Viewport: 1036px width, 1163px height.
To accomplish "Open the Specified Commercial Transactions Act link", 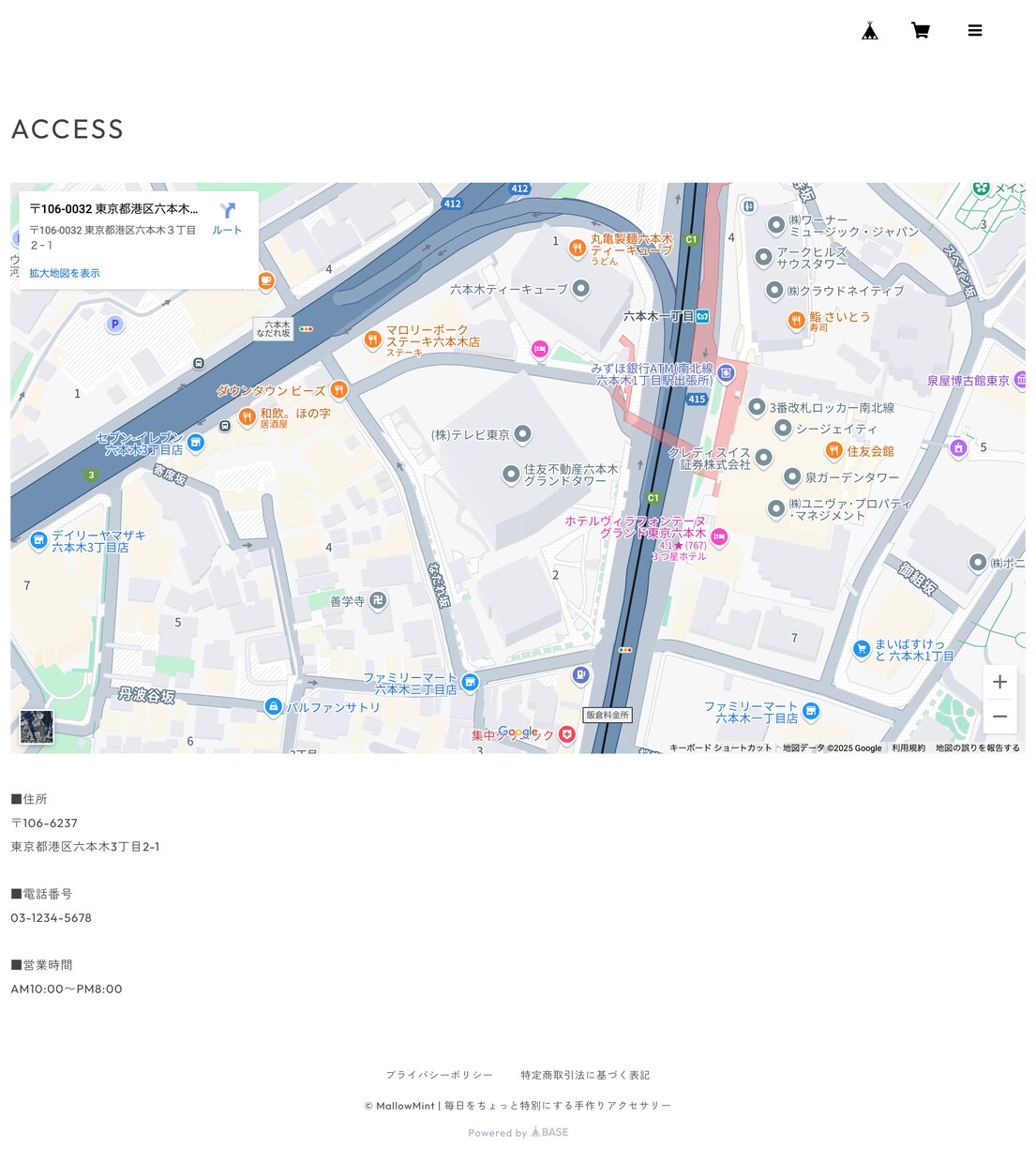I will click(585, 1075).
